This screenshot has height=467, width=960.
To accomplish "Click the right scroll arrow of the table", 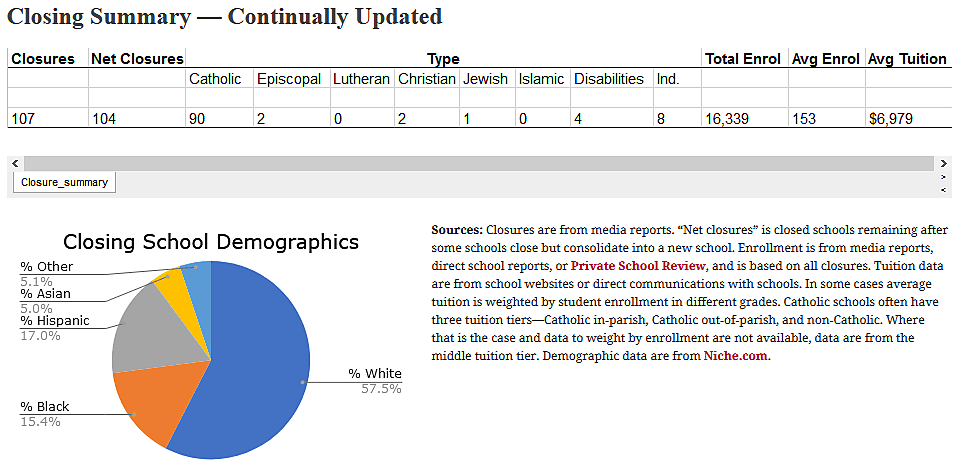I will pyautogui.click(x=943, y=163).
